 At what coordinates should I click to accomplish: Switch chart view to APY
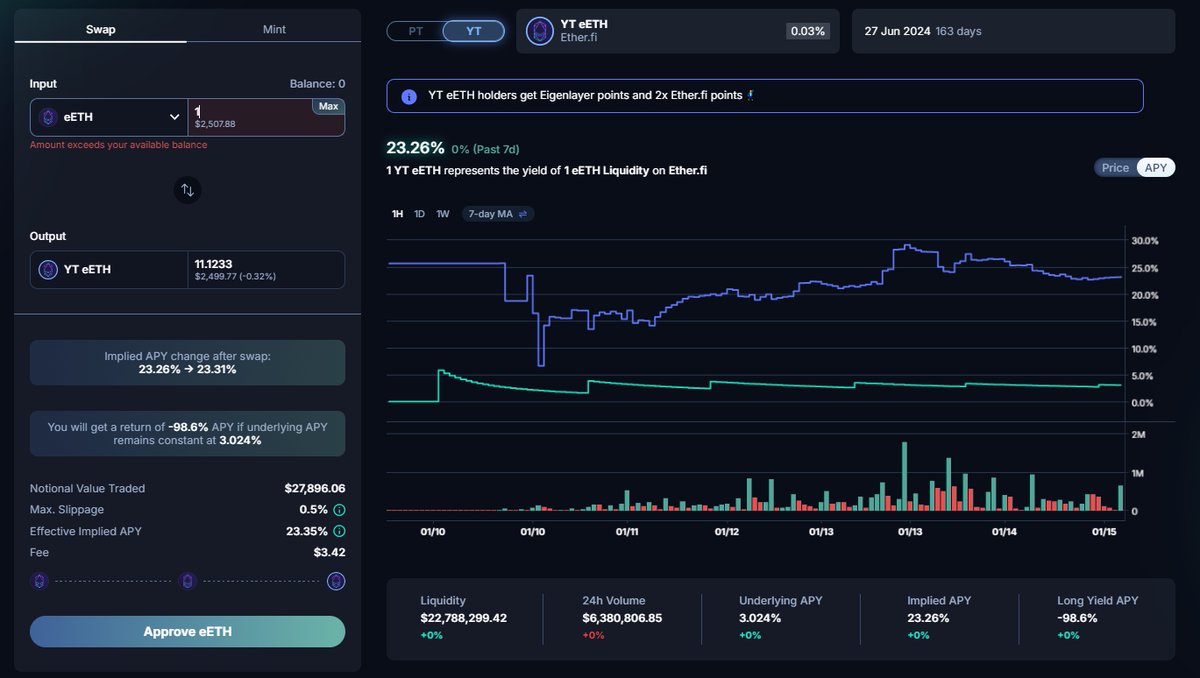coord(1155,168)
